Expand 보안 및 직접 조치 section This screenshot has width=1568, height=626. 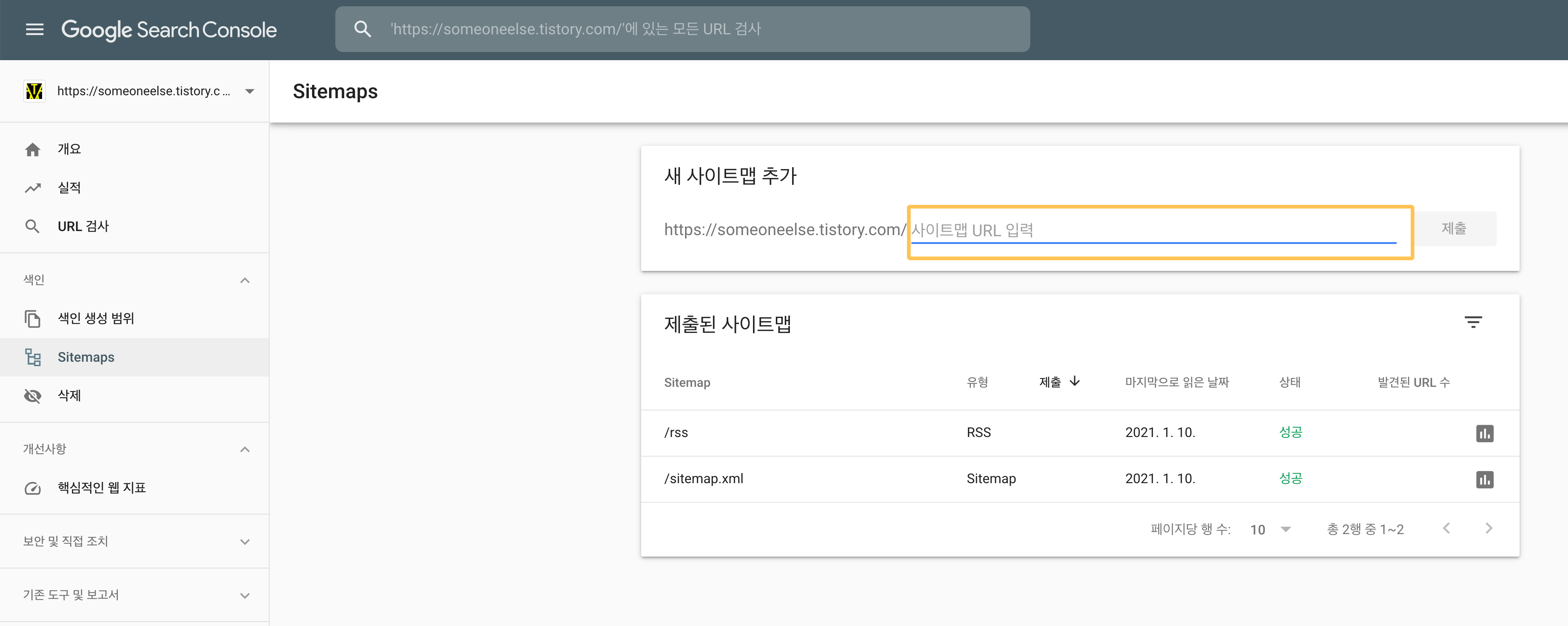[x=245, y=541]
